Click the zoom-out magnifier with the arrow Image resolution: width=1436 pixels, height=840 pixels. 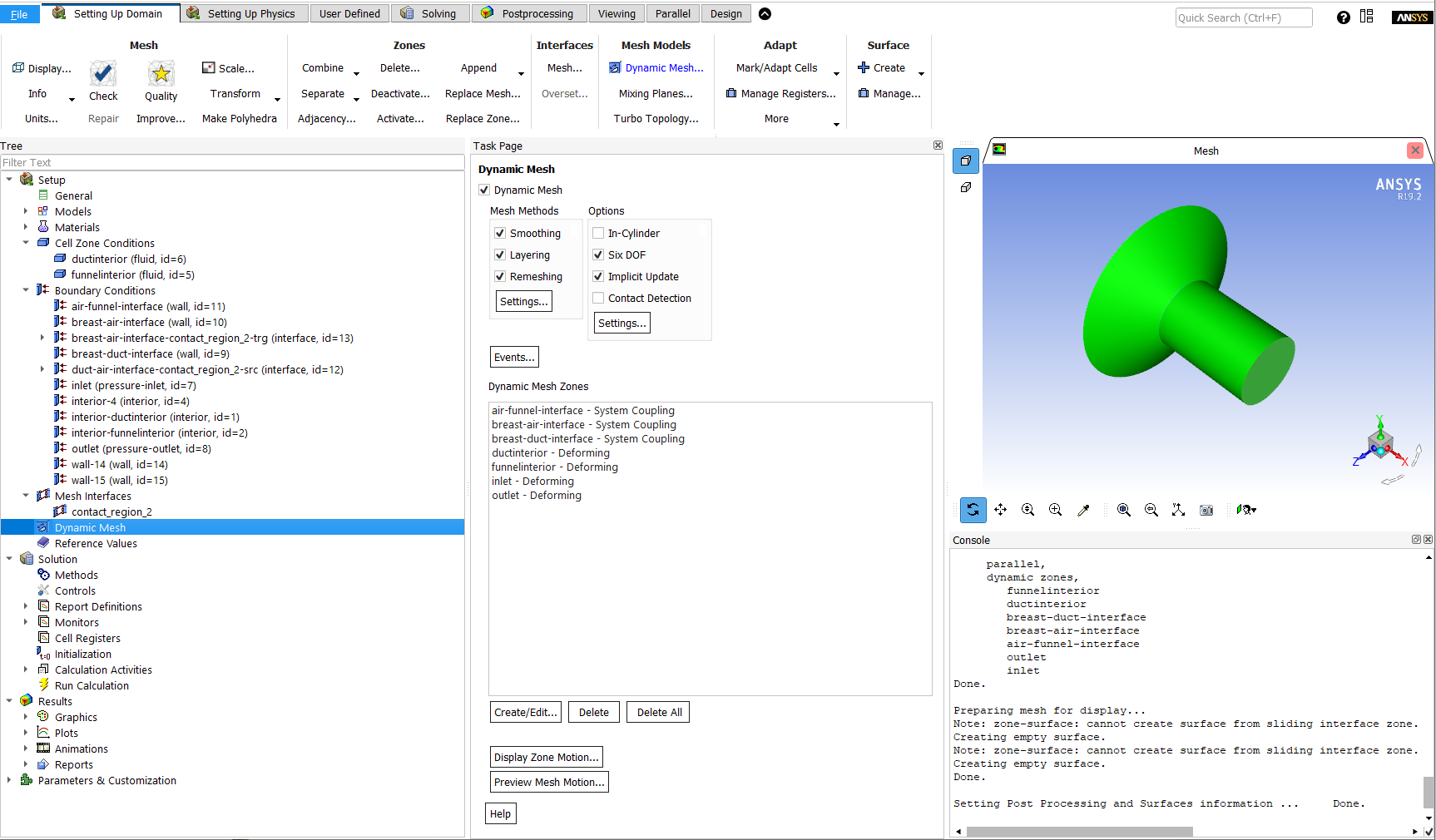(x=1151, y=510)
